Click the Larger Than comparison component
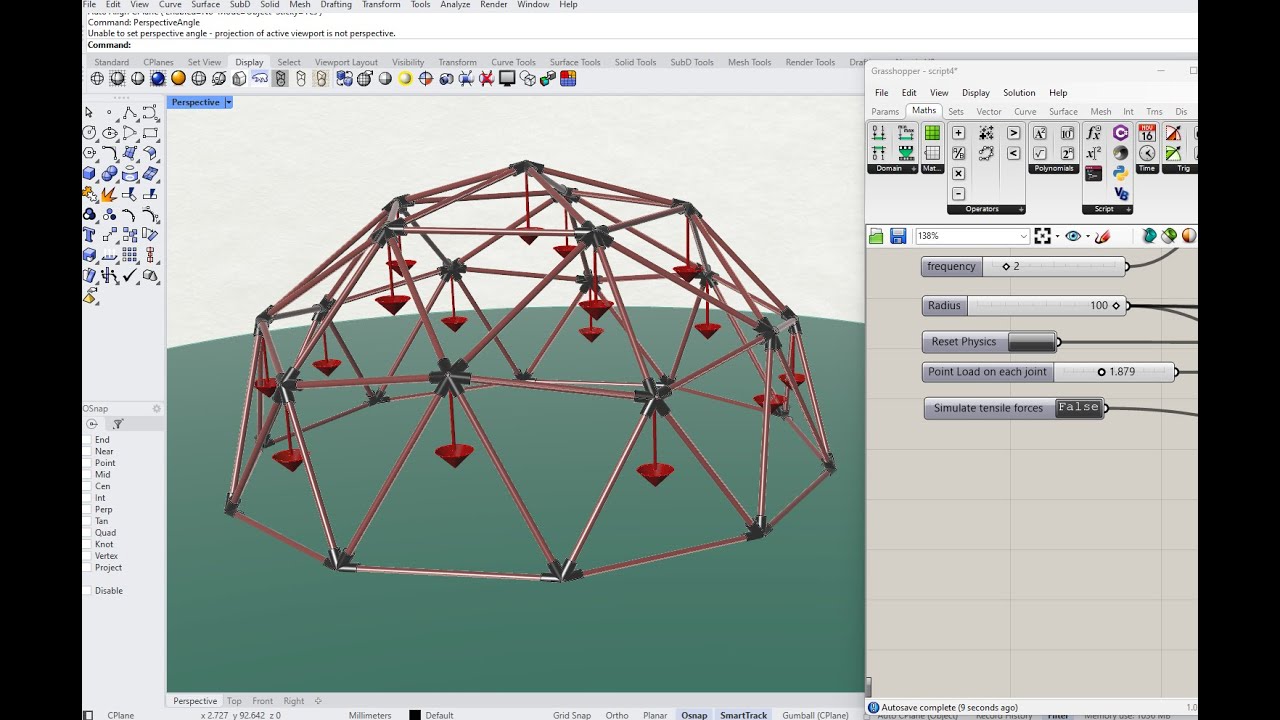Screen dimensions: 1280x720 pos(1013,133)
